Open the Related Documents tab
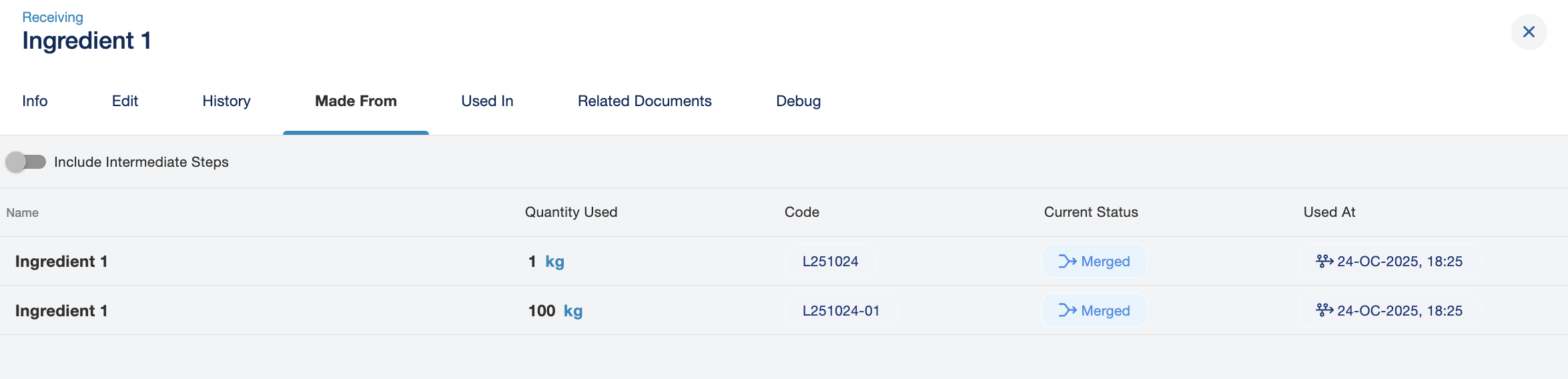 (645, 101)
